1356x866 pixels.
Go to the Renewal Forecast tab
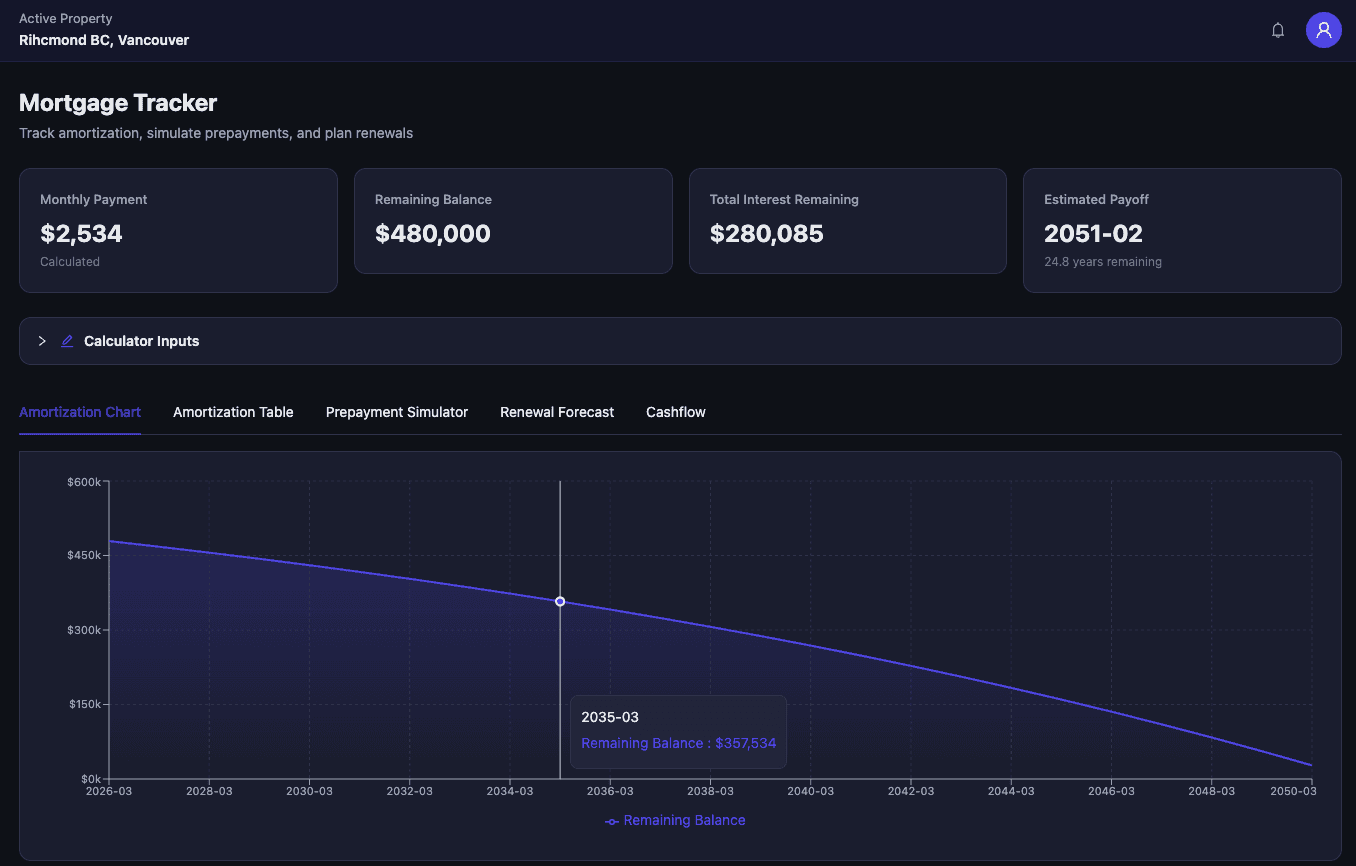tap(557, 412)
